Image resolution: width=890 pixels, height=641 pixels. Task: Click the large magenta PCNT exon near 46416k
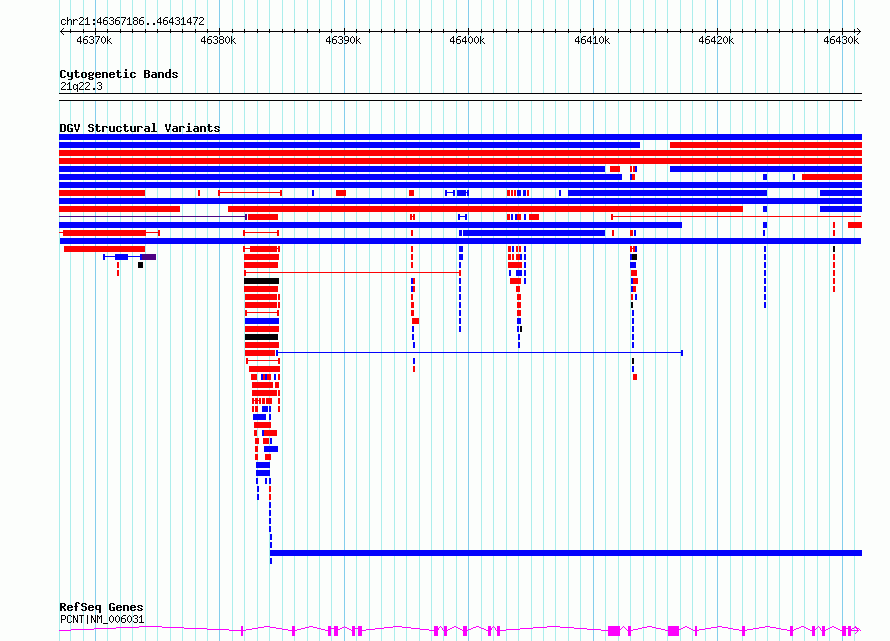pyautogui.click(x=673, y=631)
